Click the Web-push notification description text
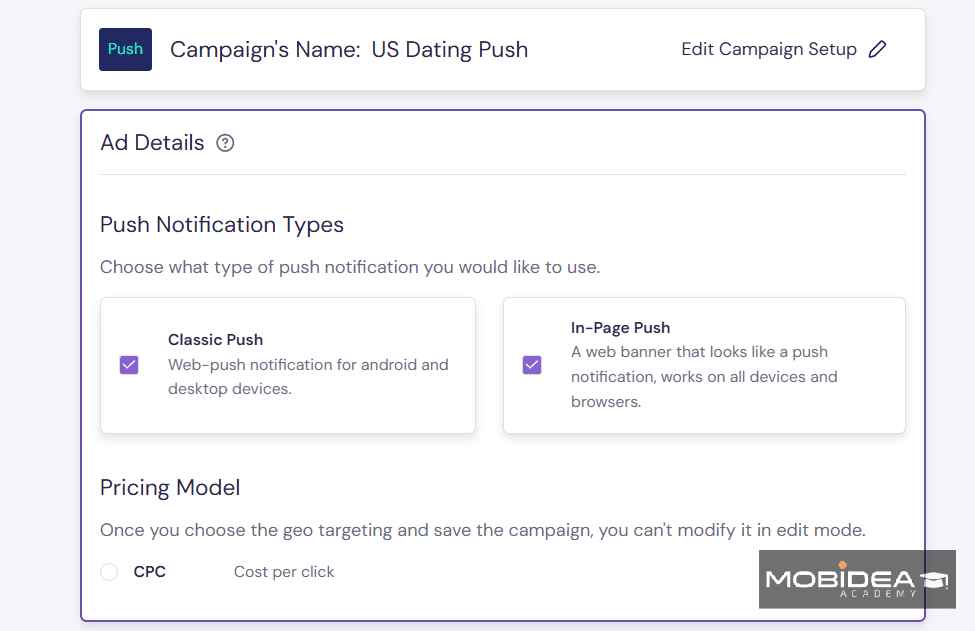 tap(308, 377)
